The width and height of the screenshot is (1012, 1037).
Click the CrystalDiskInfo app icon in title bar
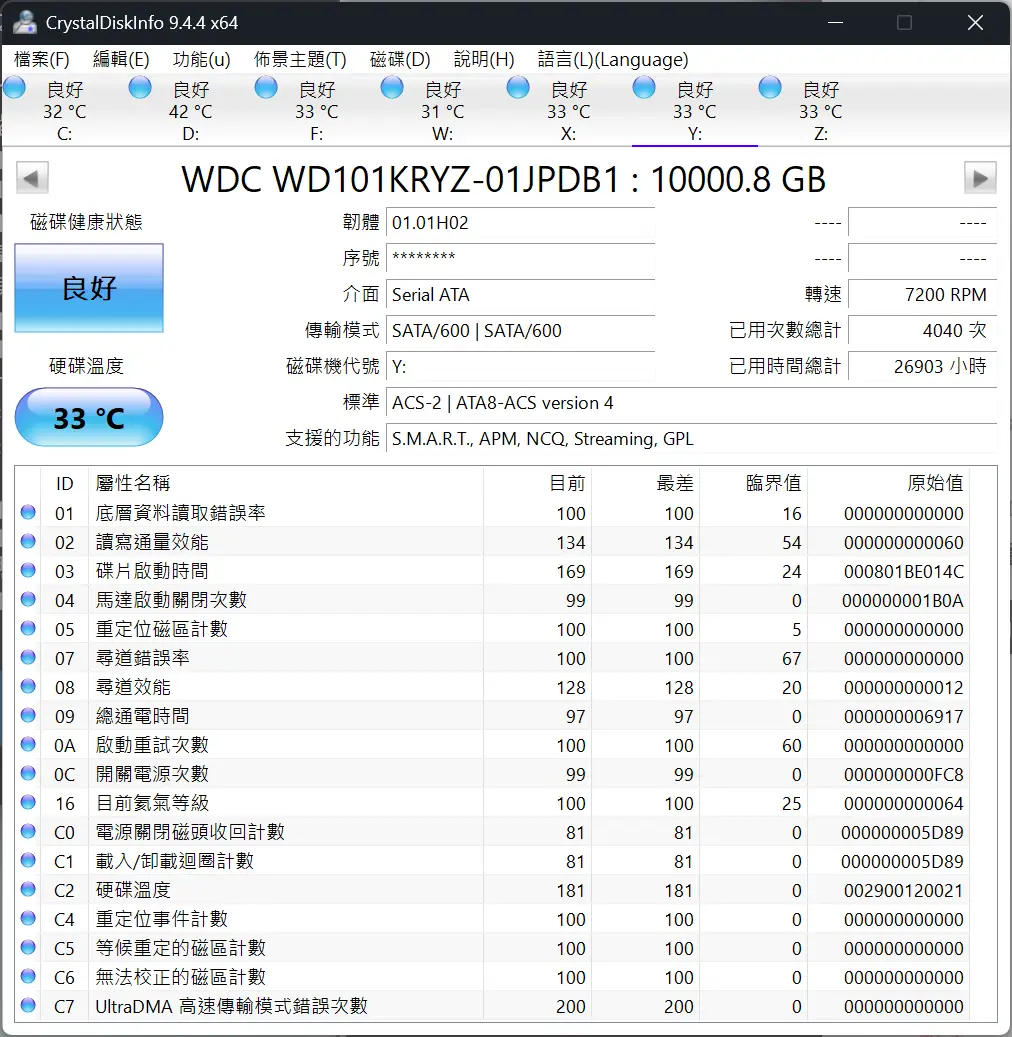(x=24, y=22)
